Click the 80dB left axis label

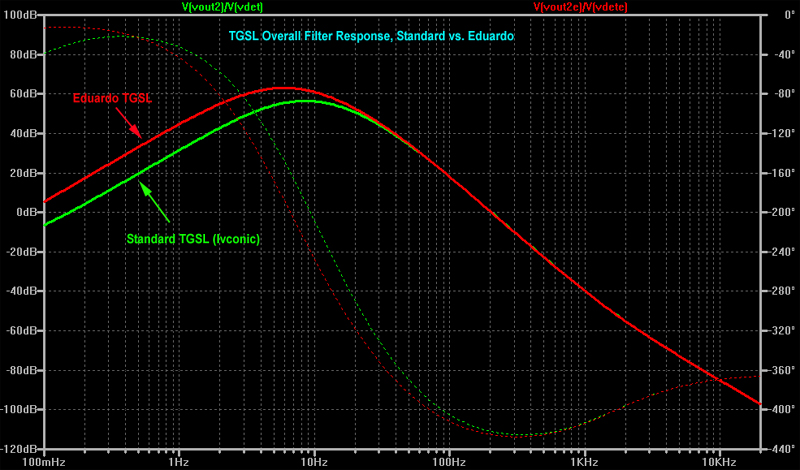coord(22,54)
